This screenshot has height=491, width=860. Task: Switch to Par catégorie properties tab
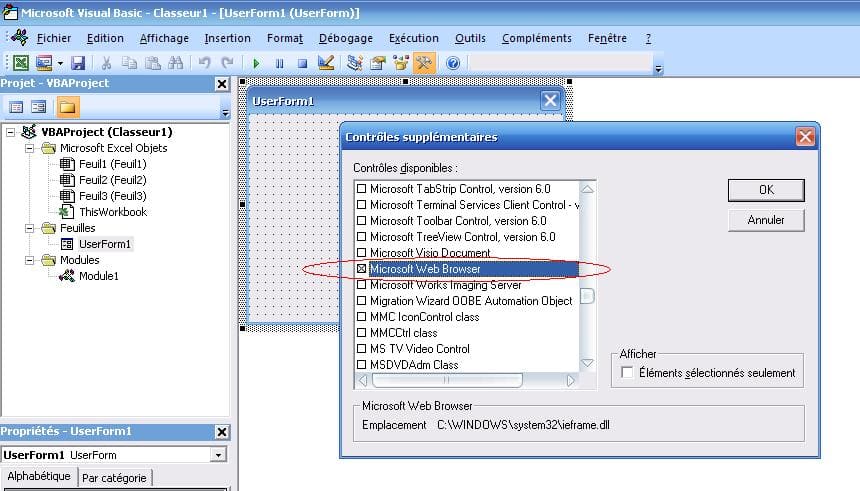click(114, 478)
